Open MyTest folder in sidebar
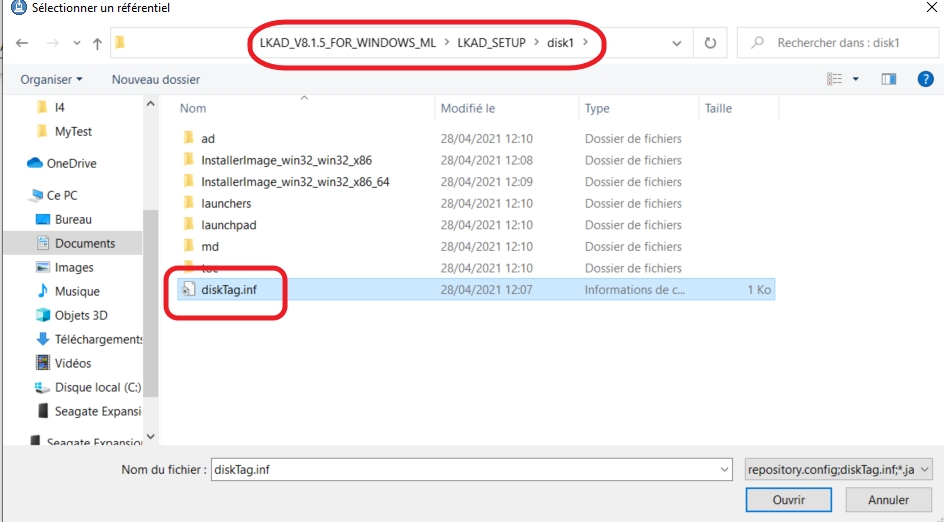This screenshot has height=522, width=944. [x=73, y=131]
